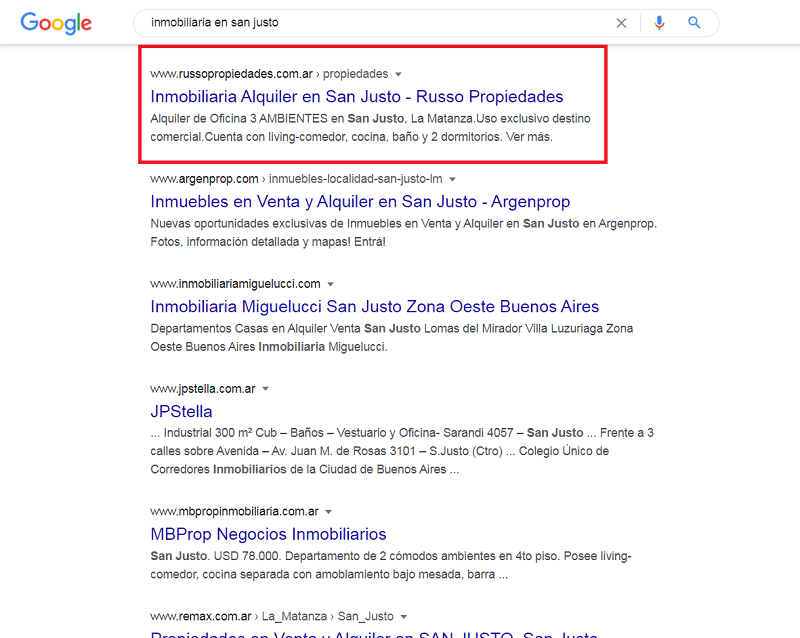This screenshot has width=800, height=638.
Task: Open dropdown arrow next to remax.com.ar URL
Action: tap(404, 617)
